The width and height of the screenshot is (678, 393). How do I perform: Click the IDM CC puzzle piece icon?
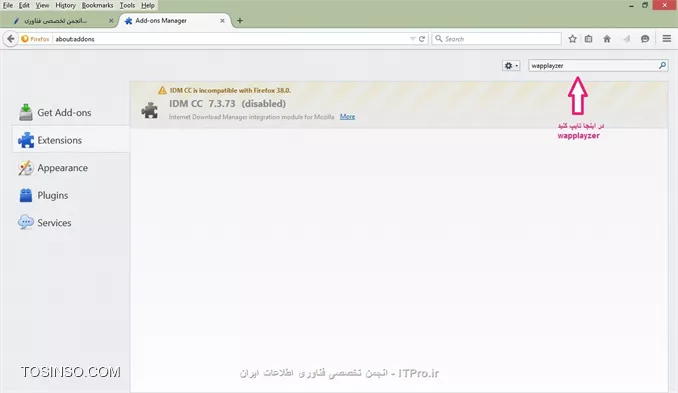click(x=150, y=110)
